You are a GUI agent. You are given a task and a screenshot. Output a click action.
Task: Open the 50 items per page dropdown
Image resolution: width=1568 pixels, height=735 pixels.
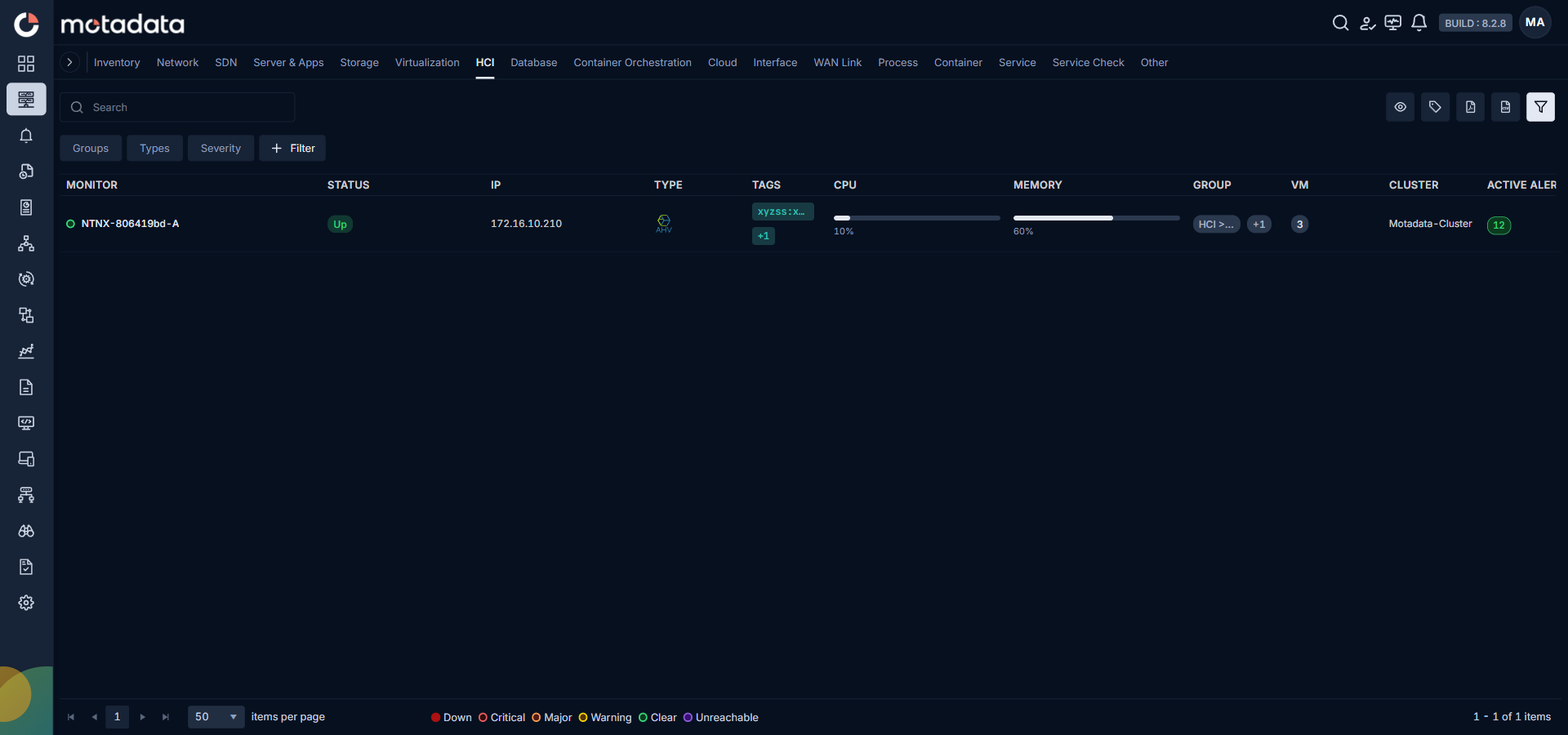coord(216,717)
